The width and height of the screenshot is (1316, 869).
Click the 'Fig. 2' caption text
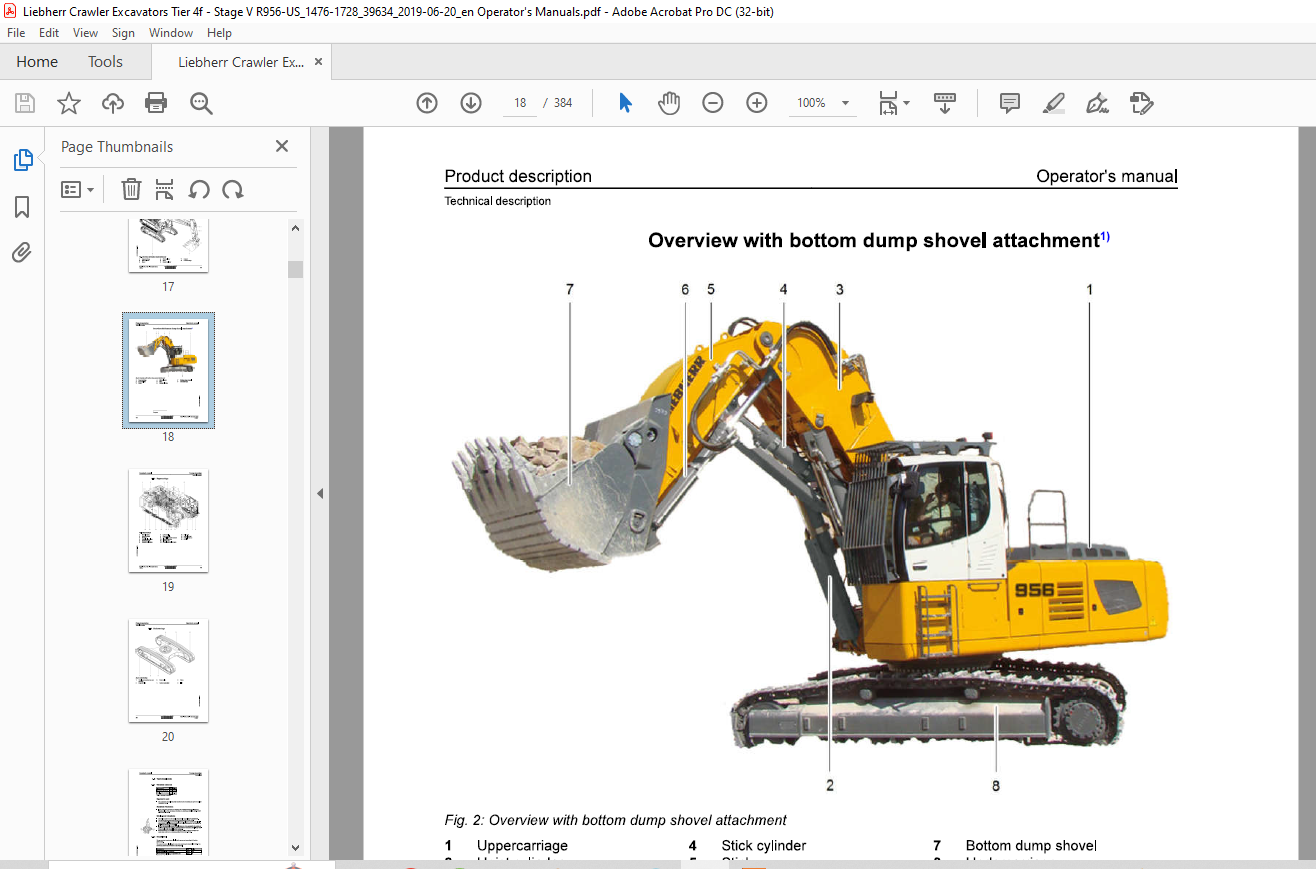pos(615,820)
